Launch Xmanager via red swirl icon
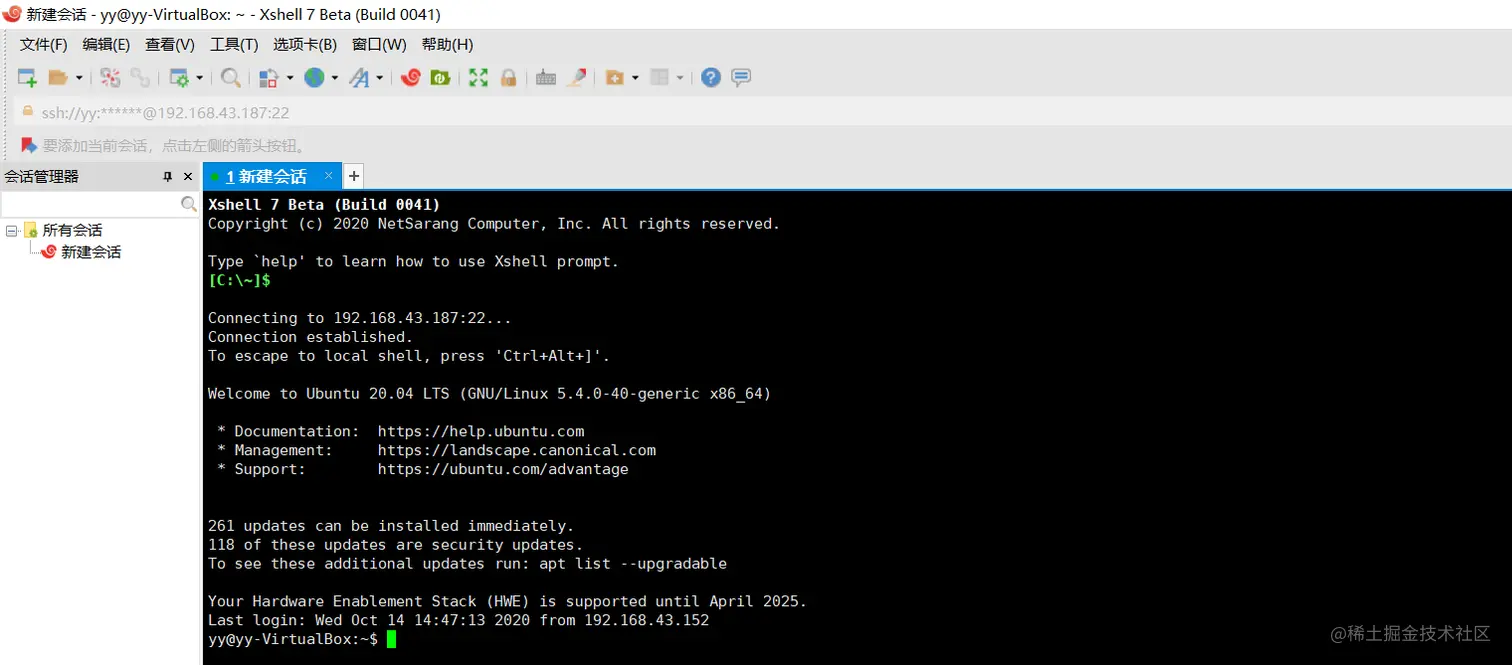The width and height of the screenshot is (1512, 665). pos(410,77)
